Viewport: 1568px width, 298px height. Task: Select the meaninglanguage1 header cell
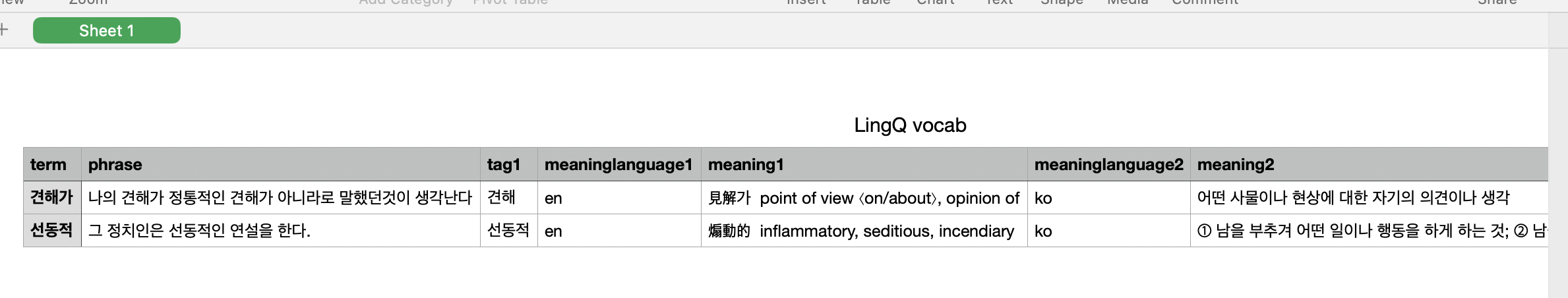pyautogui.click(x=619, y=164)
